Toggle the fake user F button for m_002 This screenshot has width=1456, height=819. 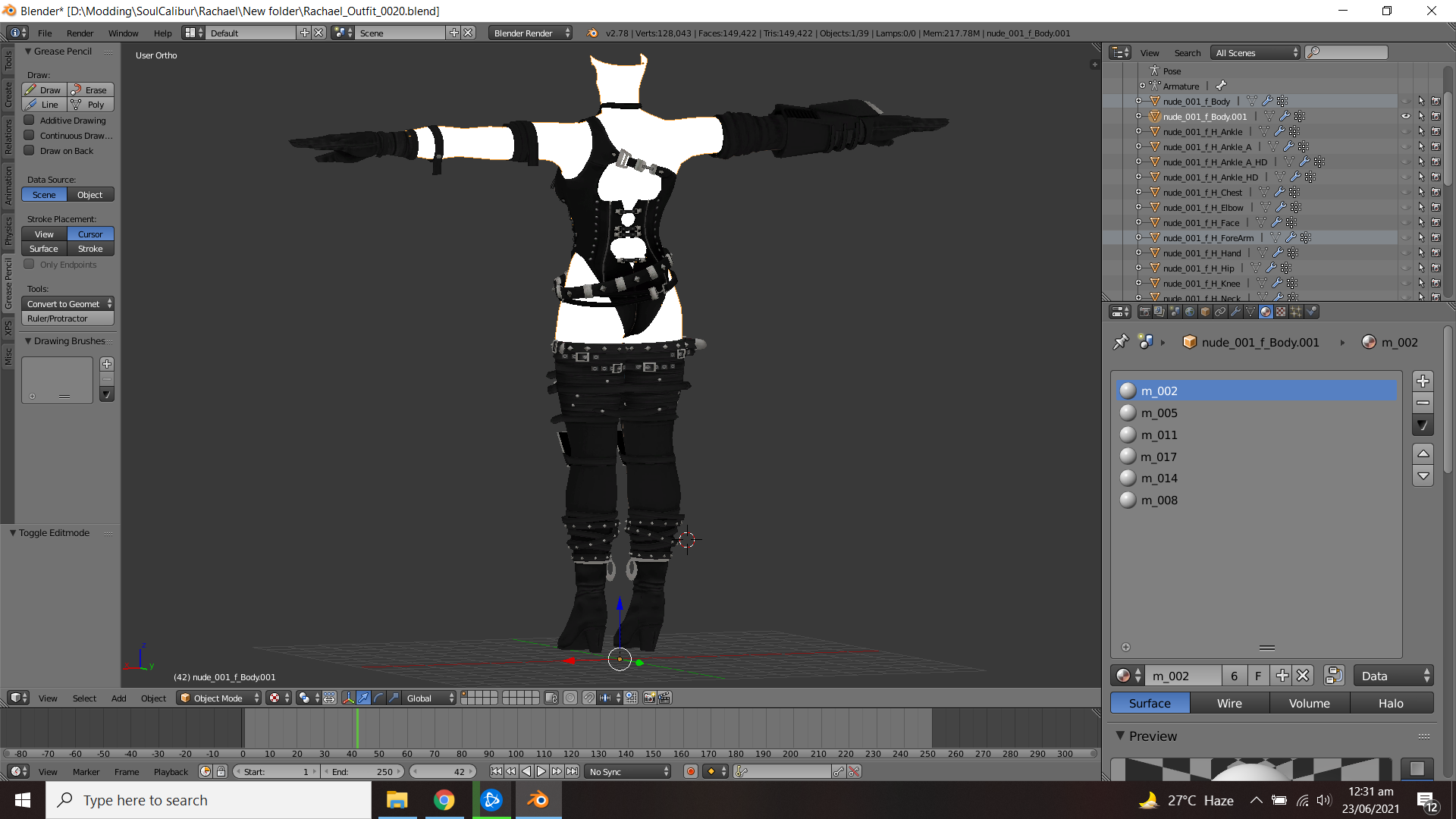1258,676
